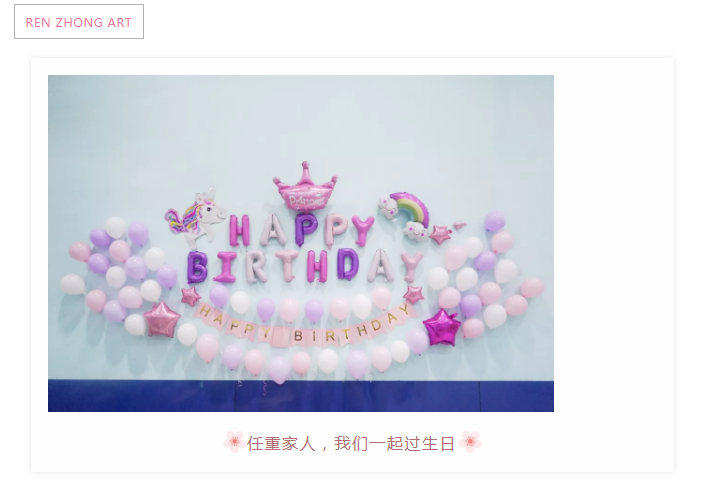Click the small star above the banner's letter H
The height and width of the screenshot is (497, 706).
[x=190, y=296]
